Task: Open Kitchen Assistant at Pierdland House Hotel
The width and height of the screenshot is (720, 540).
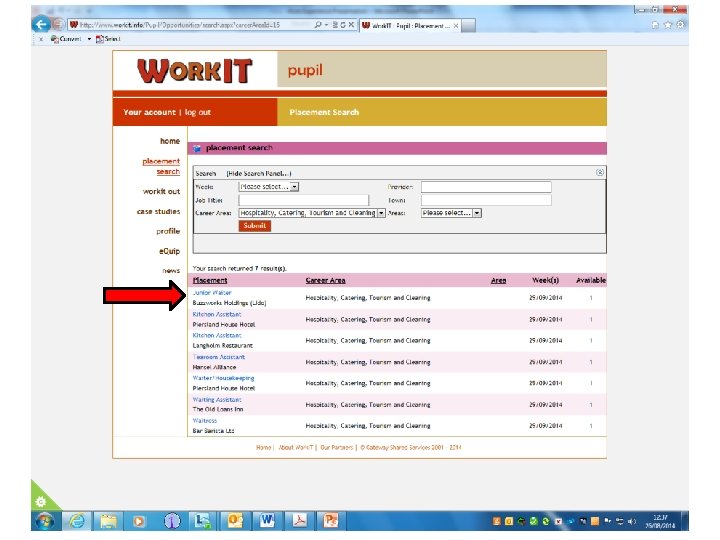Action: pos(217,314)
